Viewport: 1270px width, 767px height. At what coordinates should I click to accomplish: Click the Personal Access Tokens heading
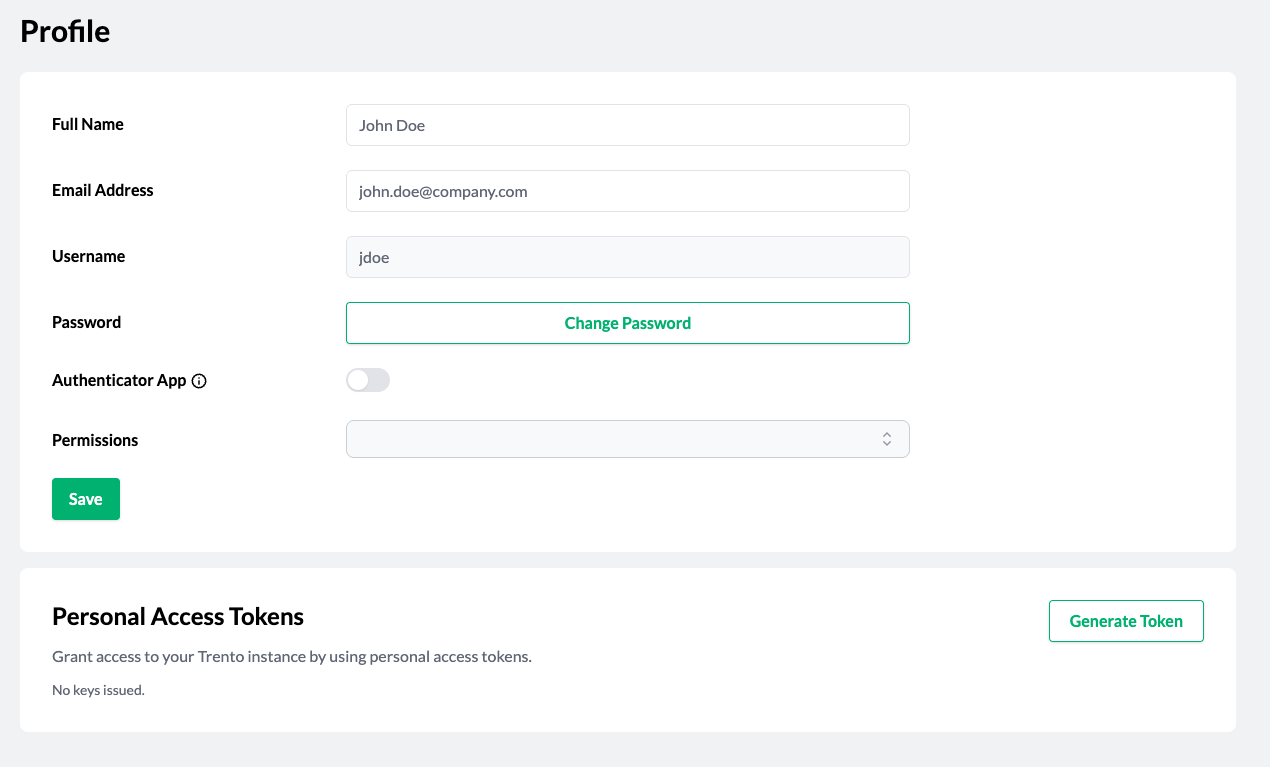178,616
